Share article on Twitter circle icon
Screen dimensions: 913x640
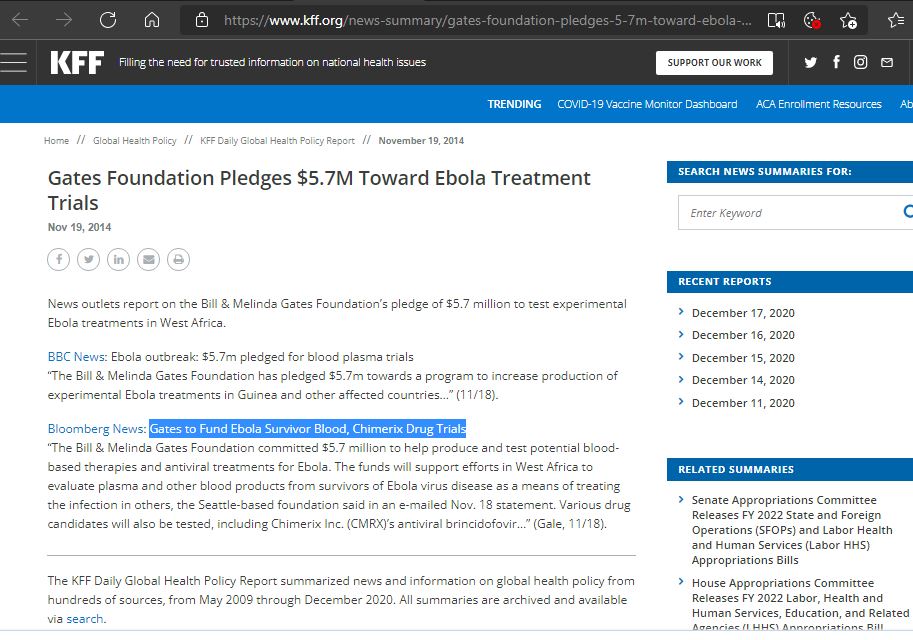pyautogui.click(x=89, y=259)
